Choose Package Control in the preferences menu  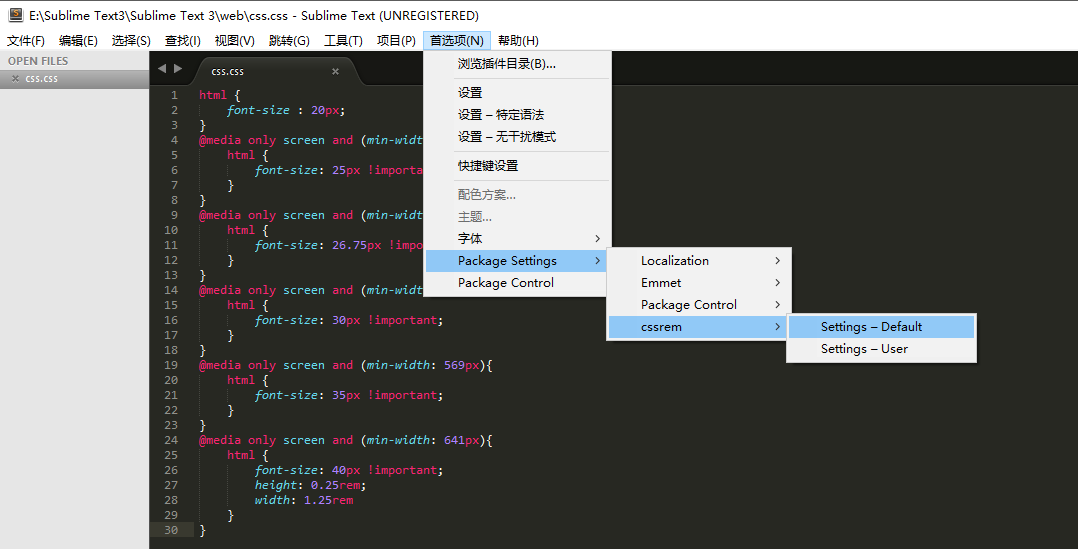(518, 282)
